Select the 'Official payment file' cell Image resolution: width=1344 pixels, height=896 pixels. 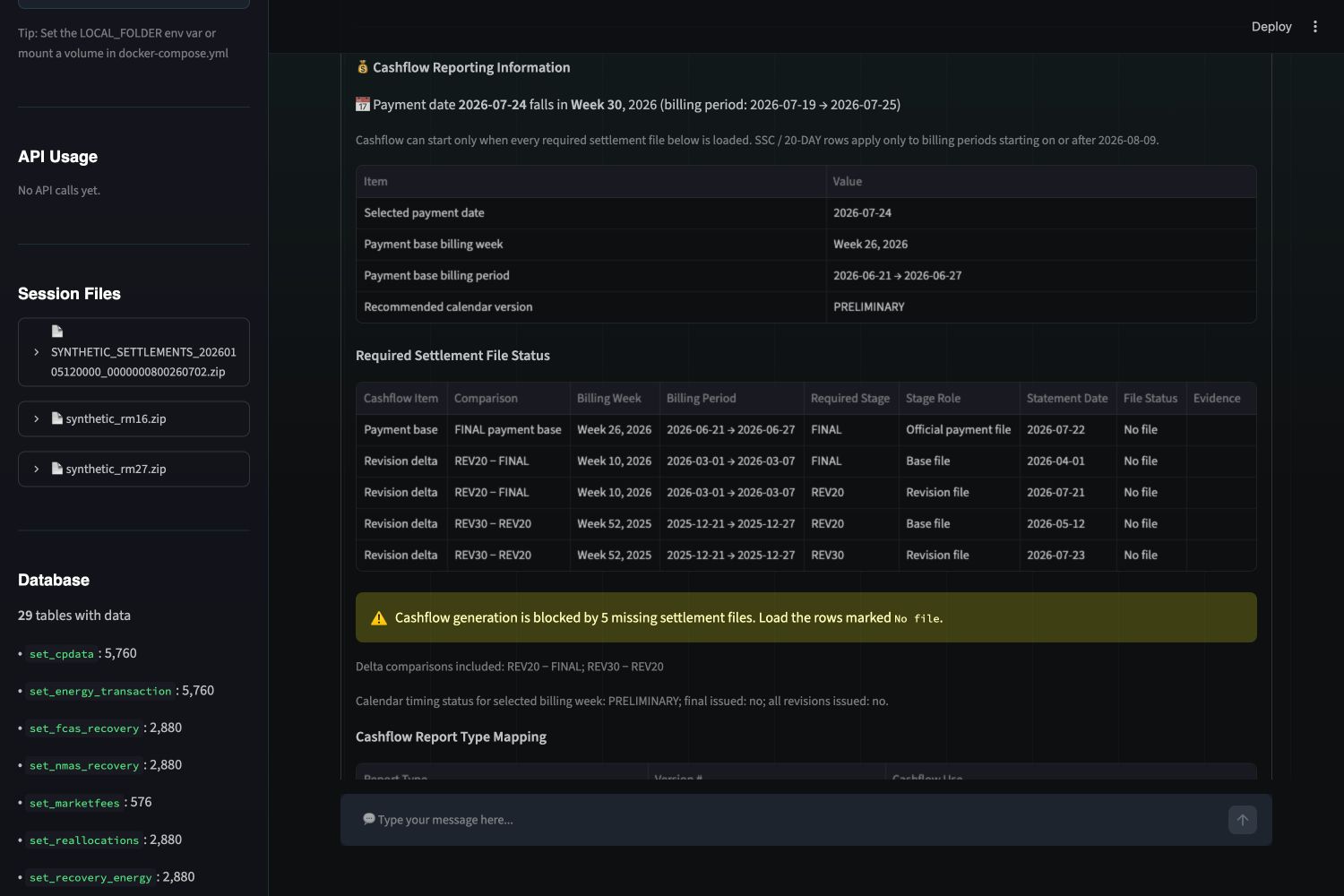pos(959,430)
